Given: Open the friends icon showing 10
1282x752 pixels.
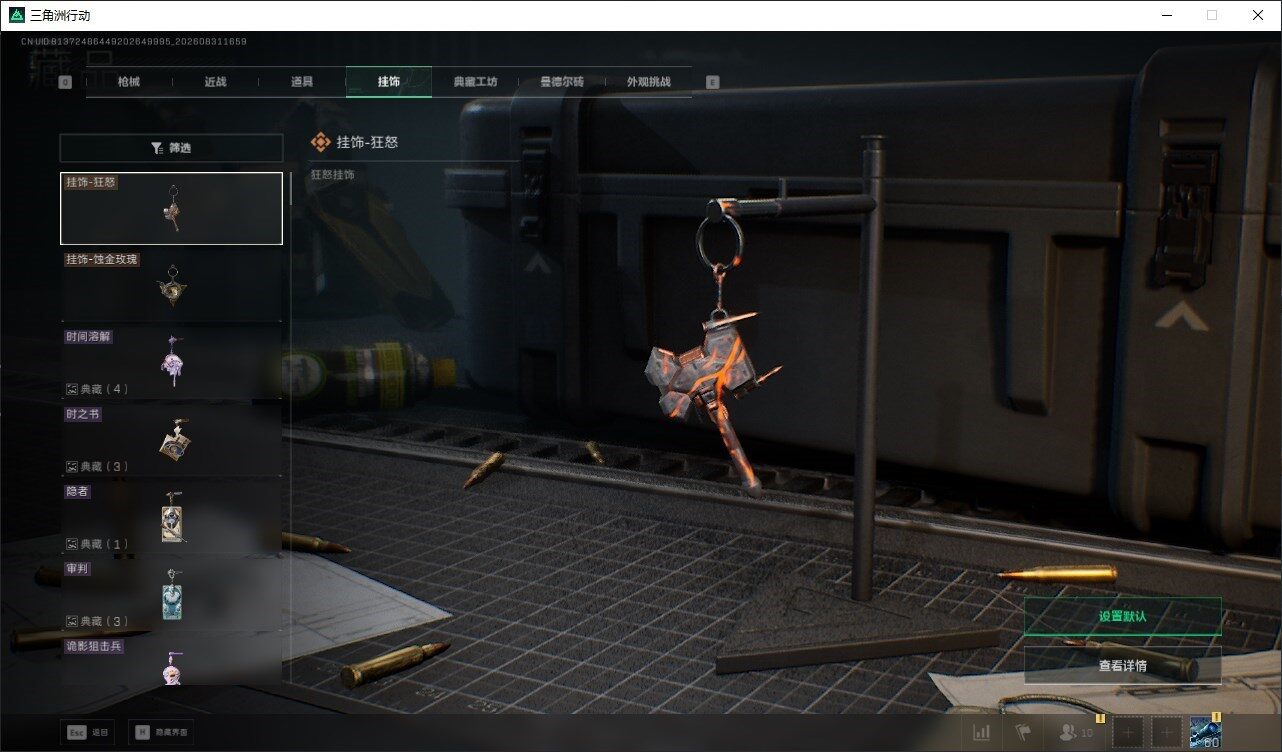Looking at the screenshot, I should [1075, 733].
